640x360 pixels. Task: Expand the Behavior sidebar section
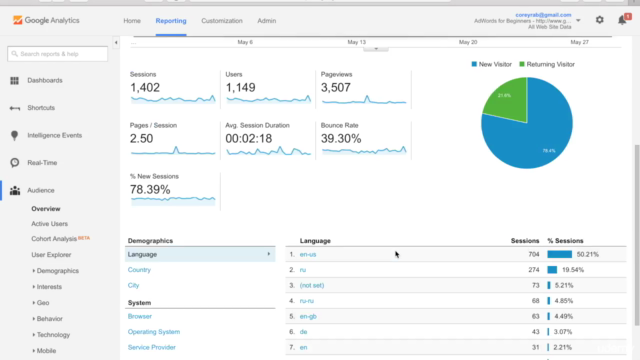[33, 318]
